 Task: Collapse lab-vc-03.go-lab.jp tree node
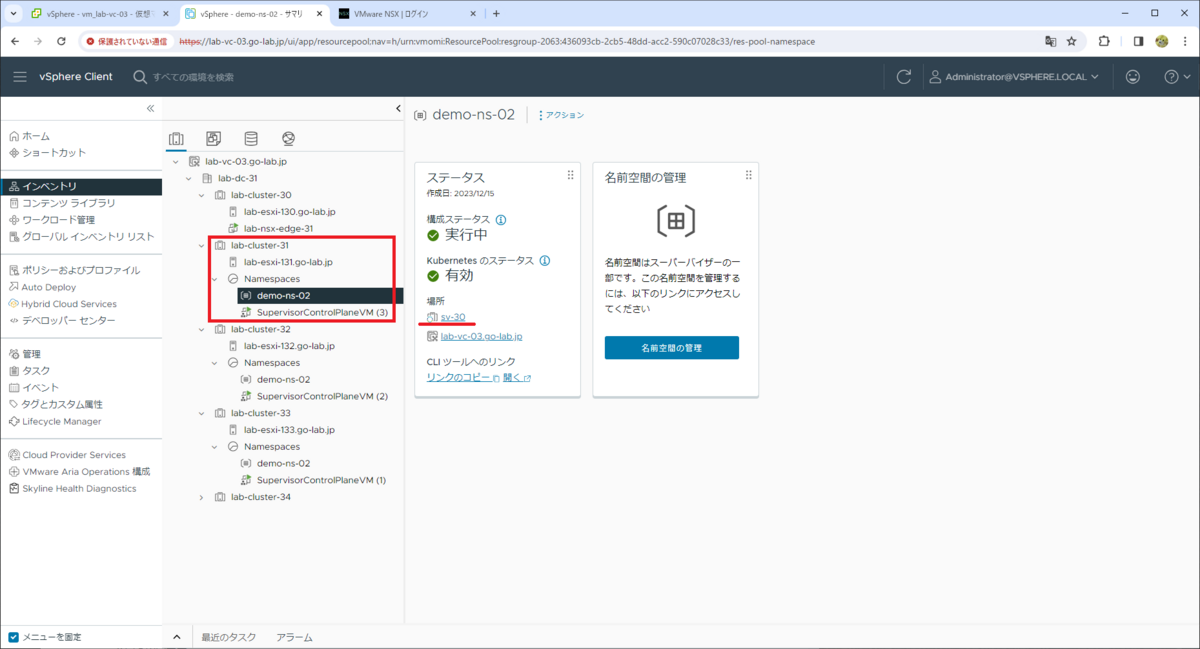(176, 162)
